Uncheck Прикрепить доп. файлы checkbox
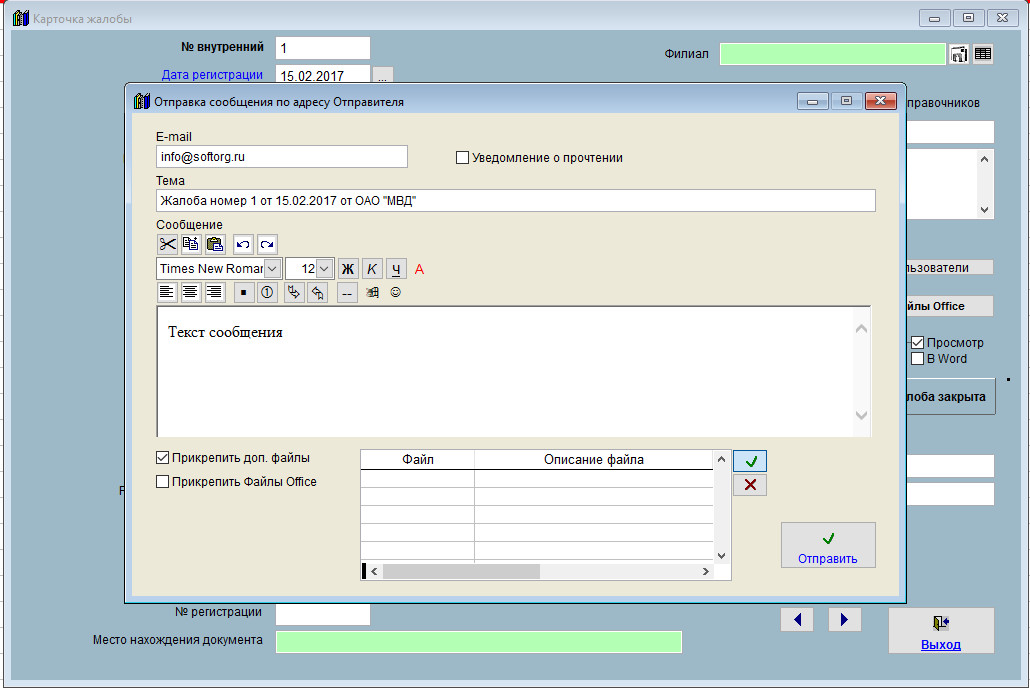This screenshot has width=1030, height=688. [x=163, y=458]
